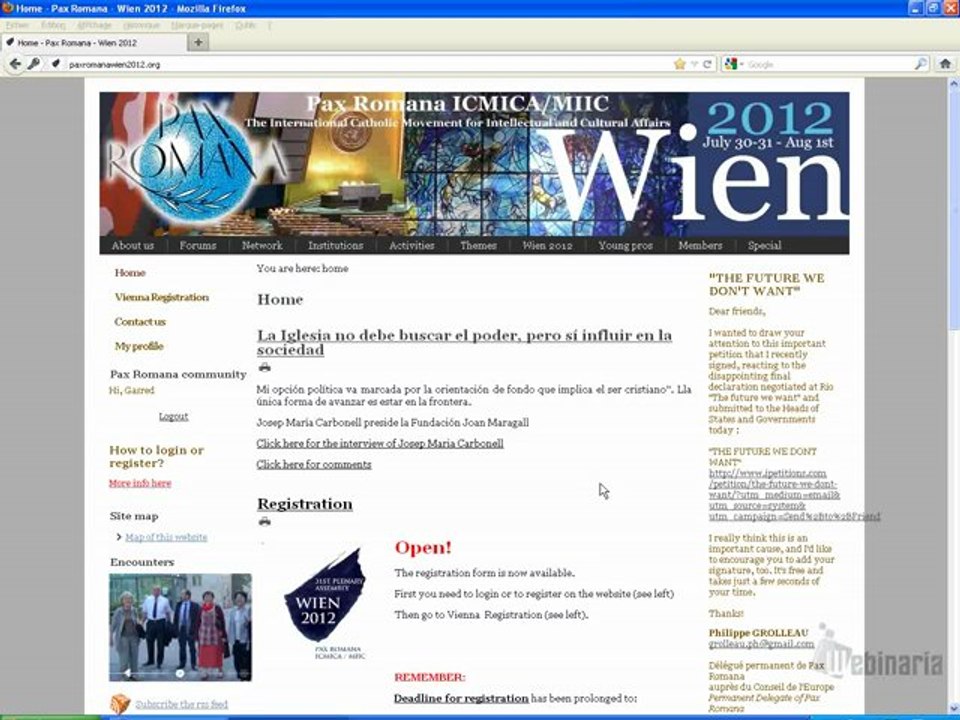The image size is (960, 720).
Task: Click the More info here link
Action: pos(140,483)
